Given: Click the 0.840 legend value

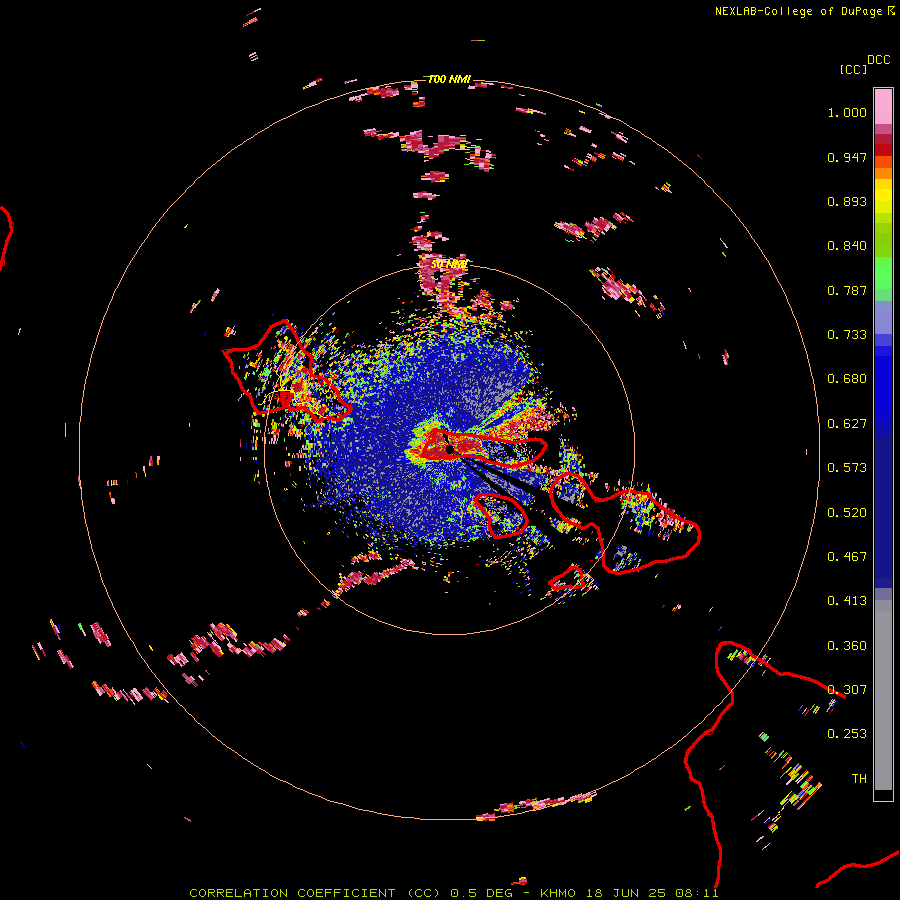Looking at the screenshot, I should coord(847,246).
